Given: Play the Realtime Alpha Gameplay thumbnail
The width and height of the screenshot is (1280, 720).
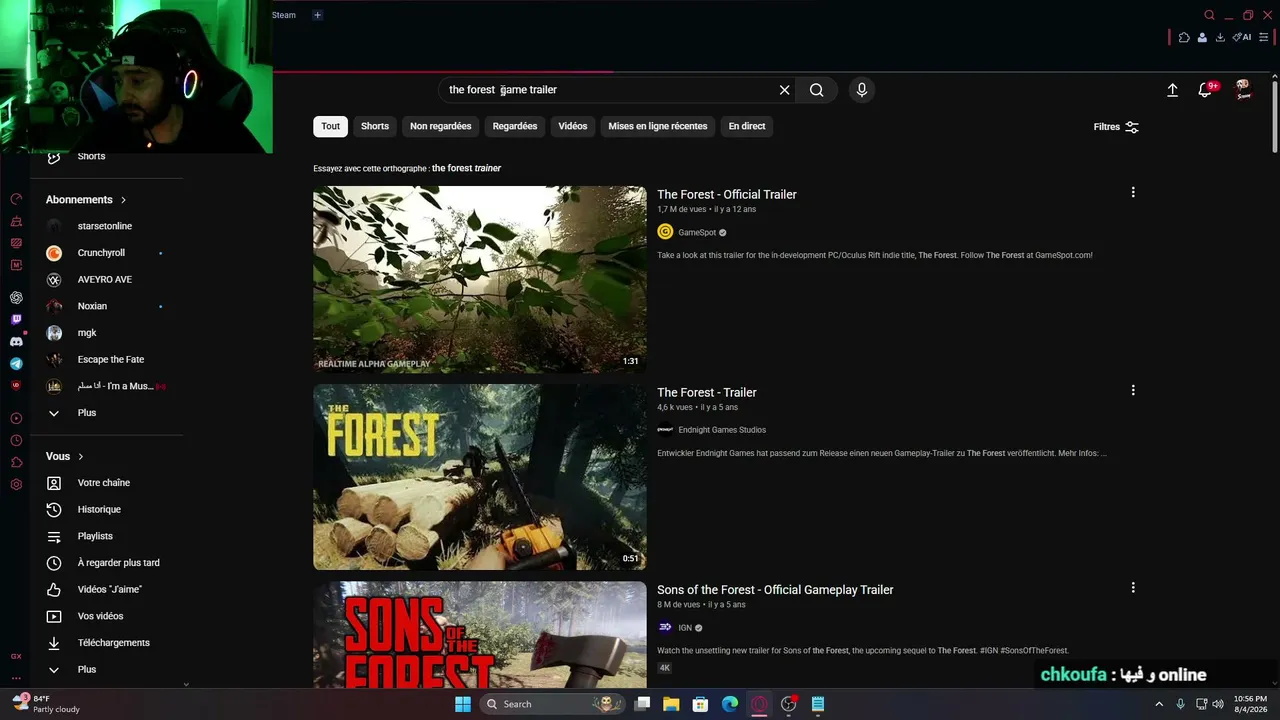Looking at the screenshot, I should pos(480,280).
